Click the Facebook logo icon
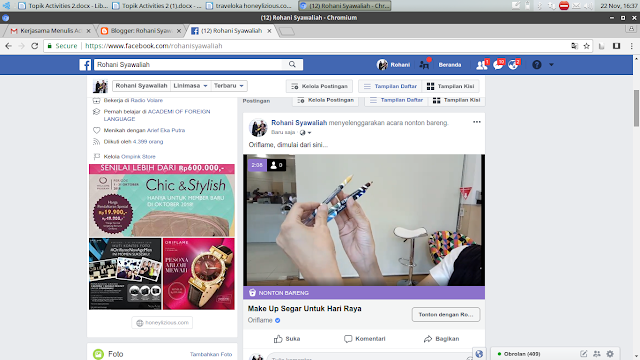Viewport: 640px width, 360px height. click(85, 64)
